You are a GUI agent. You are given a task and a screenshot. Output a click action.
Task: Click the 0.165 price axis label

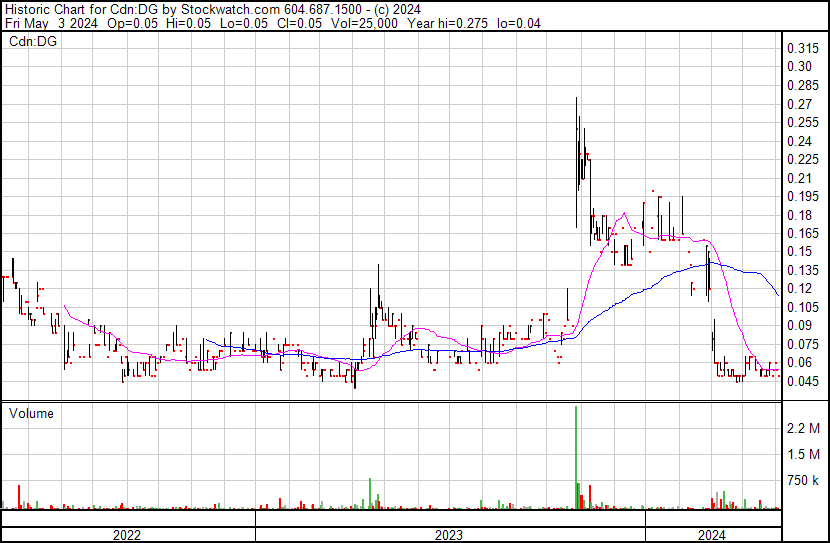coord(803,233)
